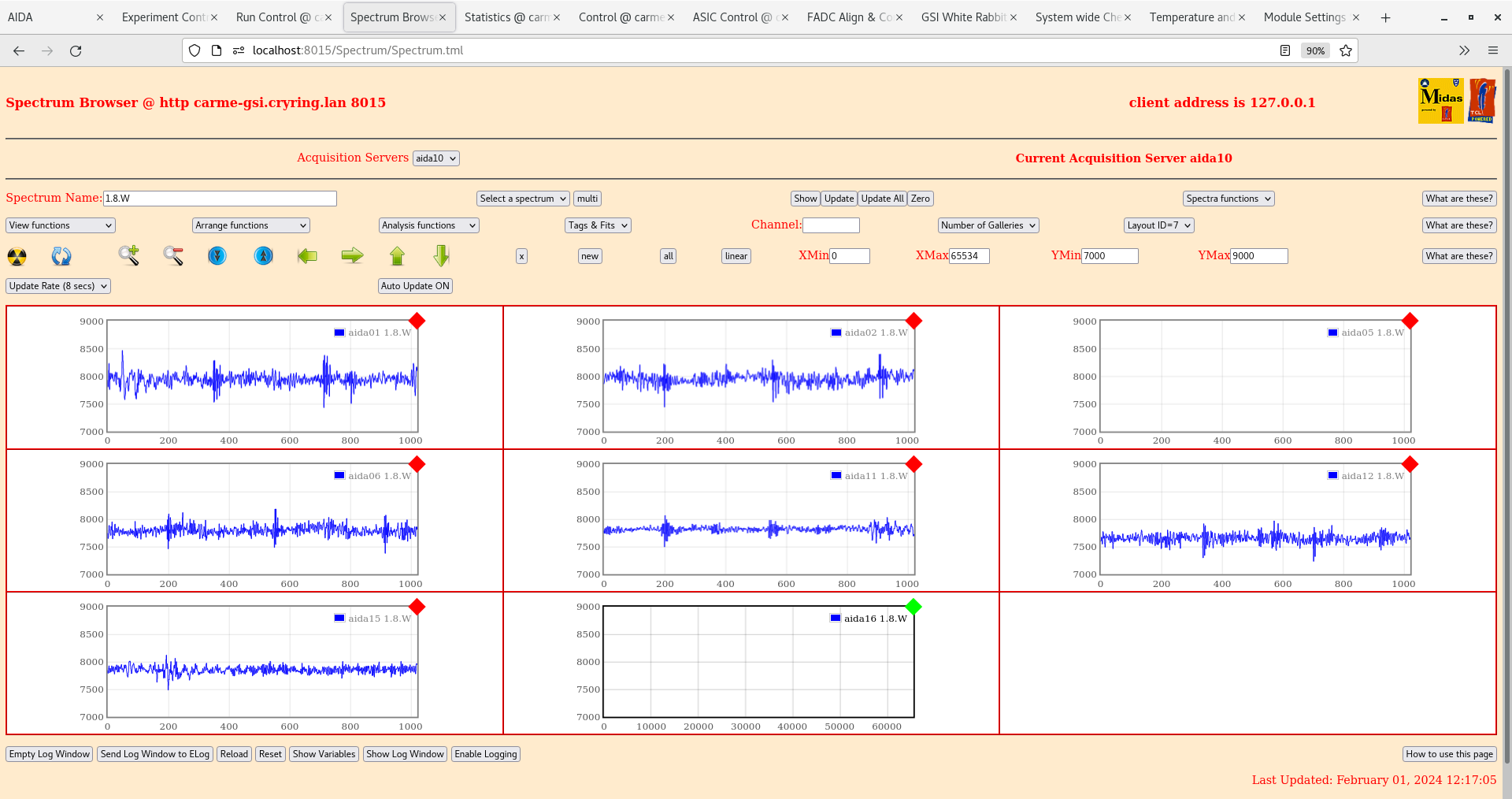Image resolution: width=1512 pixels, height=799 pixels.
Task: Open the Acquisition Servers dropdown
Action: [x=435, y=158]
